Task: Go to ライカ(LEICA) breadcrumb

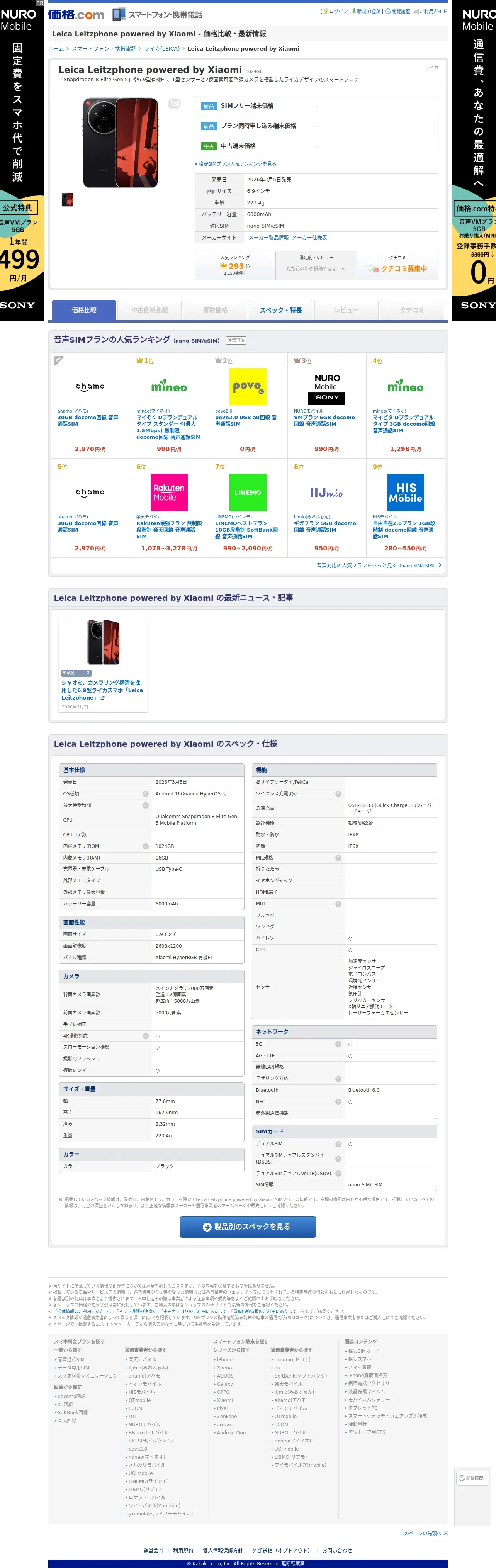Action: coord(162,49)
